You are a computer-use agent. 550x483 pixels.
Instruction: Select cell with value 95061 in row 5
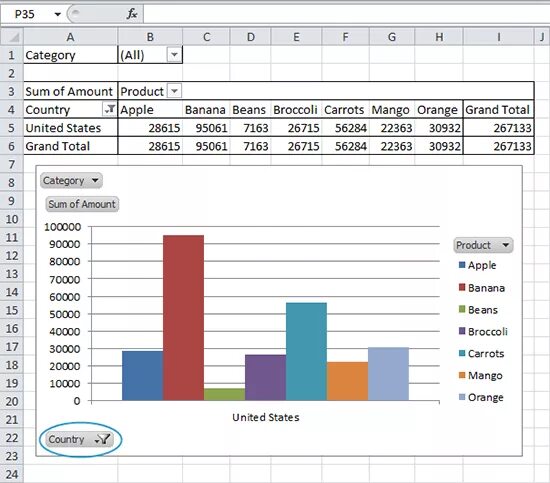click(x=206, y=128)
